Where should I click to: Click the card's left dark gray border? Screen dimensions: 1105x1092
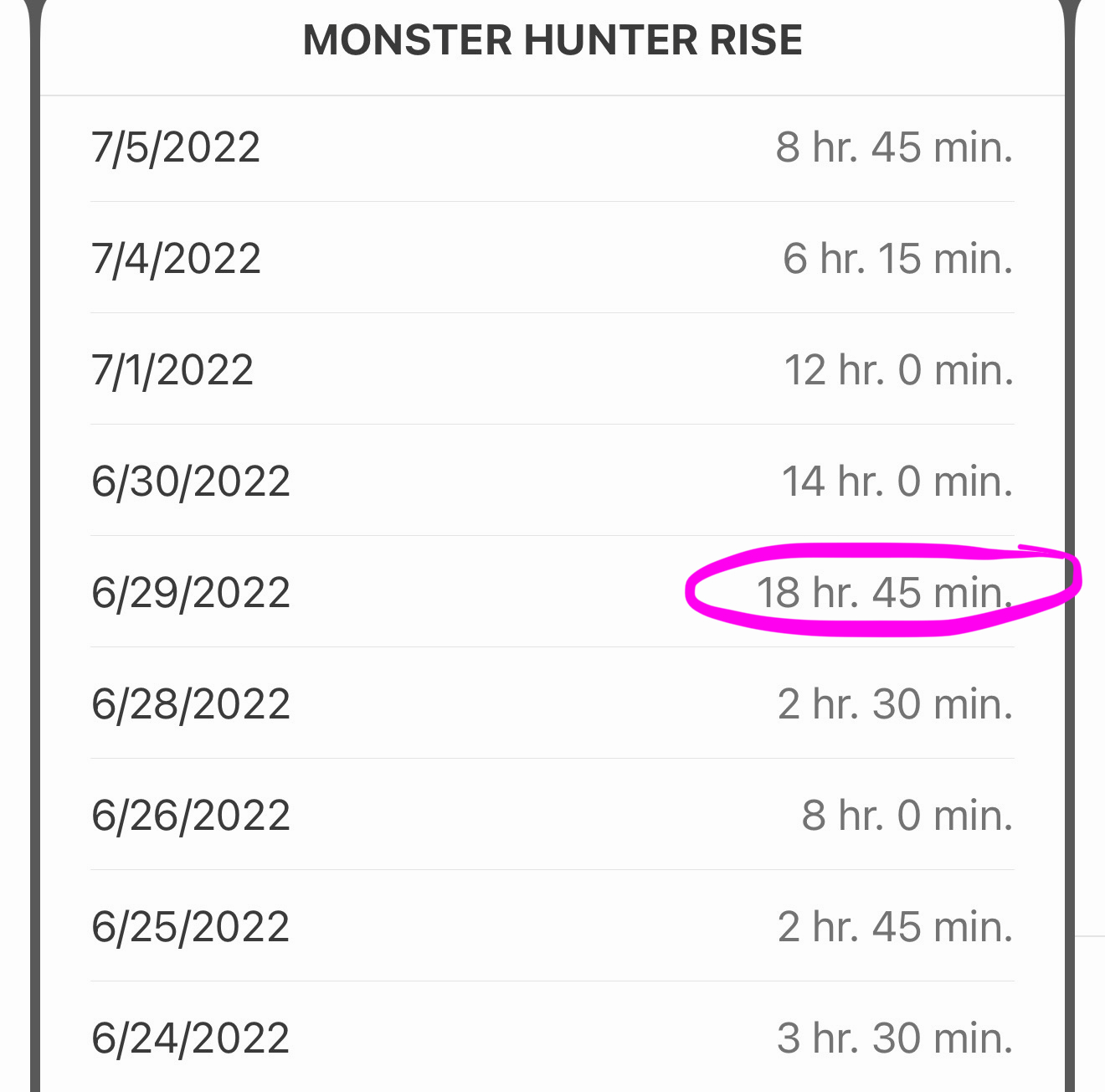tap(34, 546)
